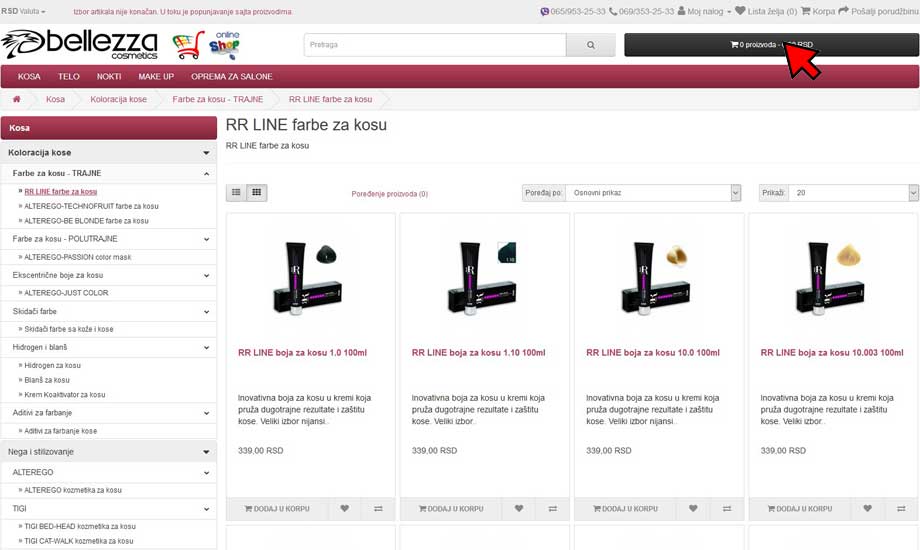The height and width of the screenshot is (550, 920).
Task: Add RR LINE 1.0 100ml to wishlist
Action: 344,509
